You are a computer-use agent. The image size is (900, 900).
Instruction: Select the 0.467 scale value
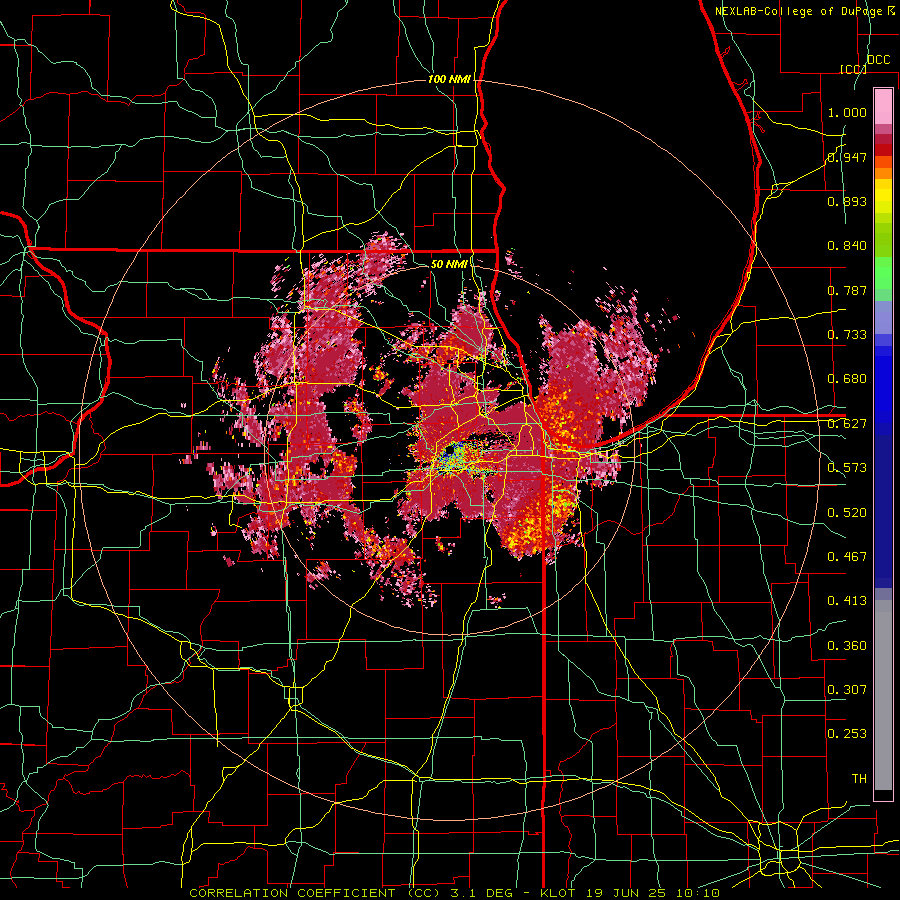coord(847,556)
